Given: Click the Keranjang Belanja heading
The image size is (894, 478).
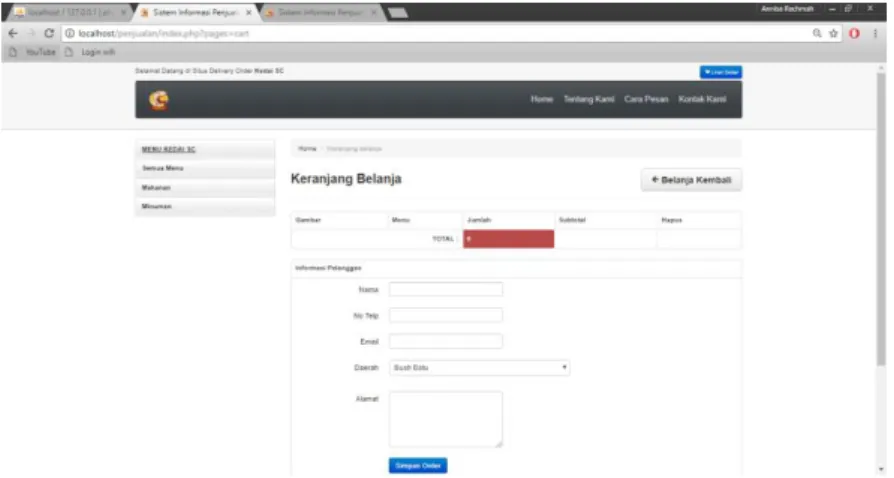Looking at the screenshot, I should pyautogui.click(x=346, y=179).
